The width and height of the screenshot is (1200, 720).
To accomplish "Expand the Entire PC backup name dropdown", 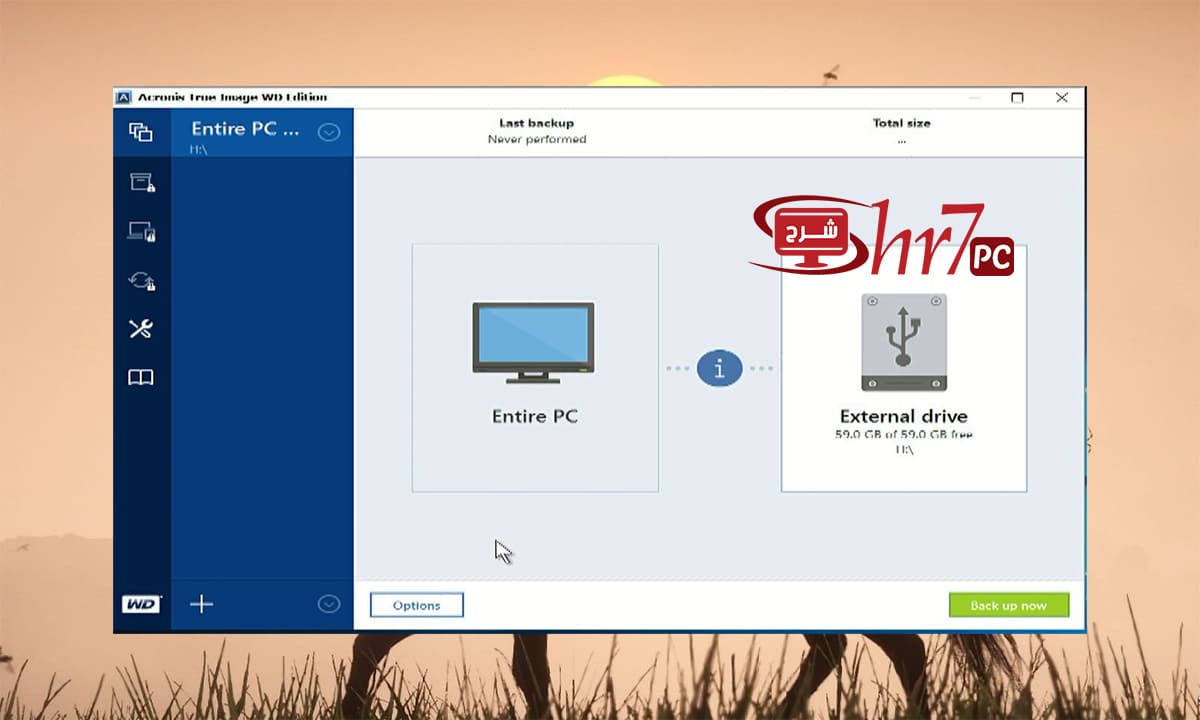I will 328,131.
